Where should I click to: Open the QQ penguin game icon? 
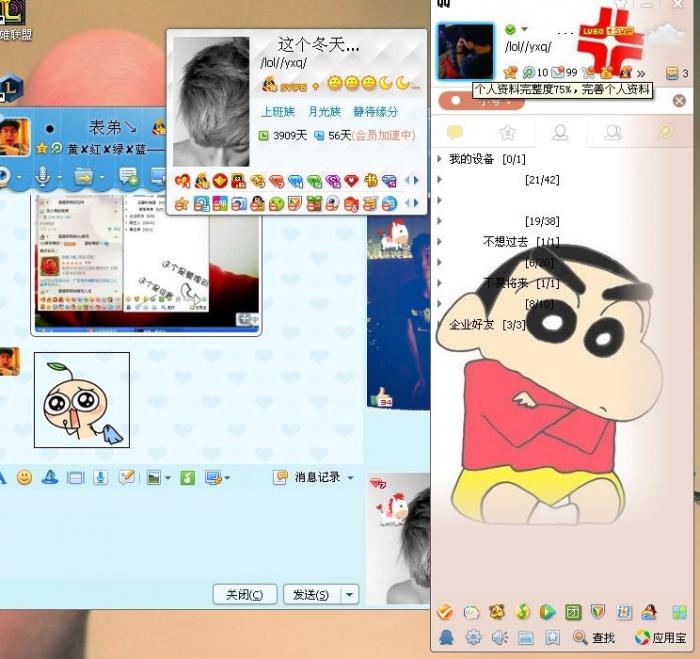(x=649, y=612)
